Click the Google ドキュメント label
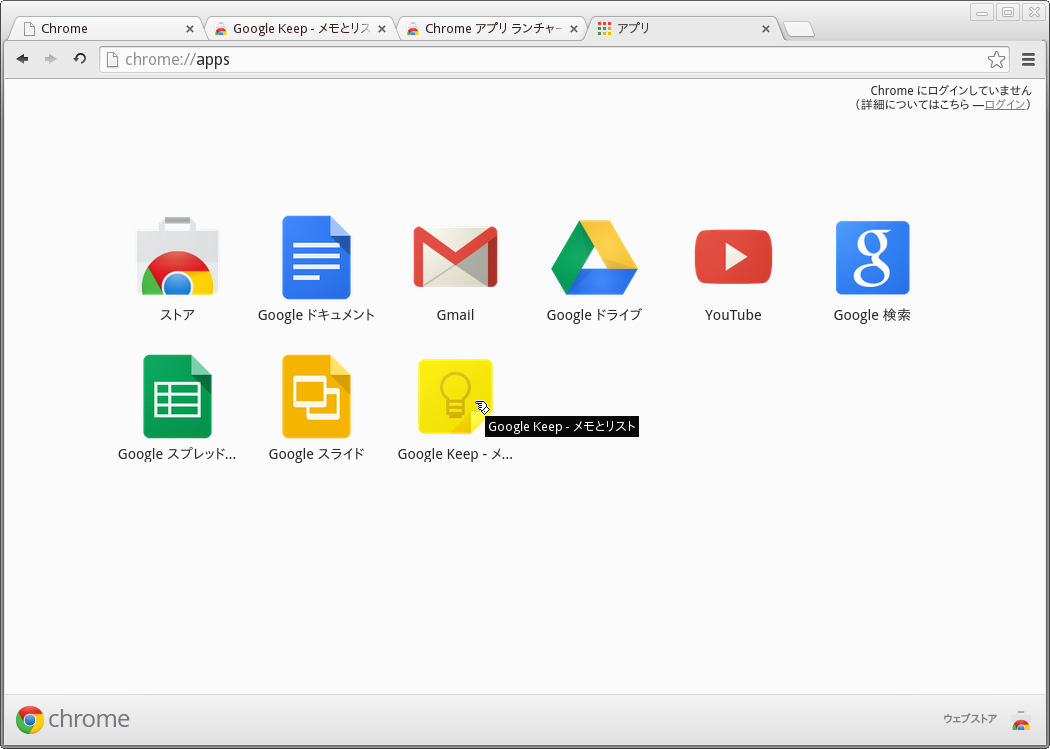This screenshot has width=1050, height=749. point(316,315)
